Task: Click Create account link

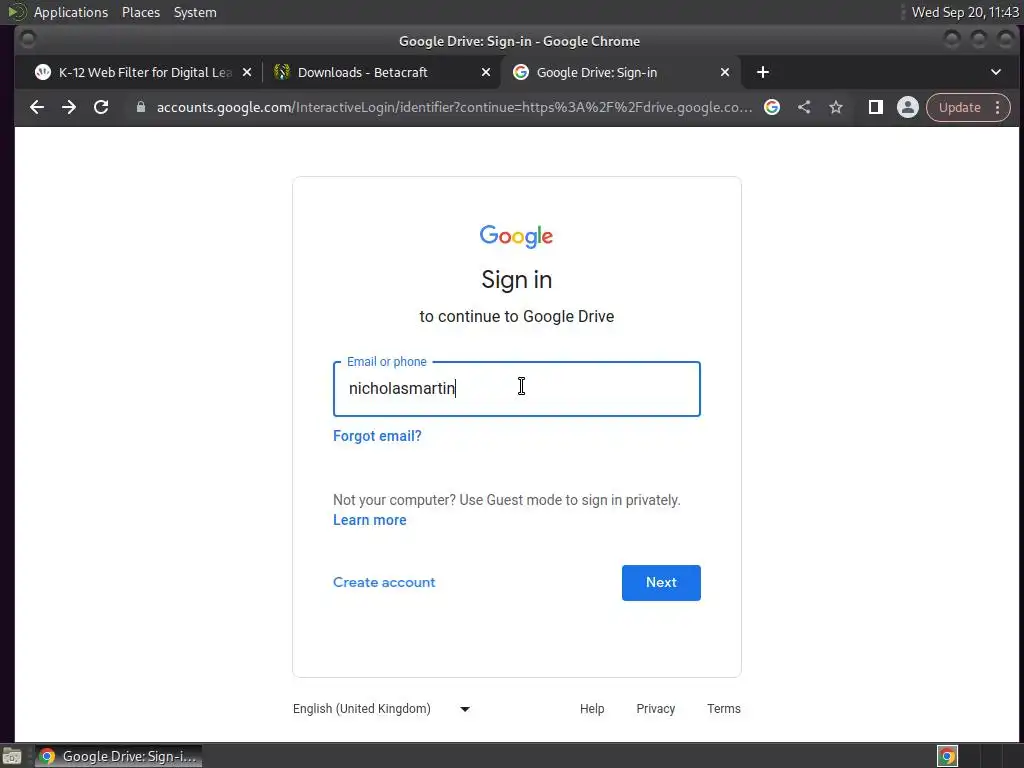Action: 384,583
